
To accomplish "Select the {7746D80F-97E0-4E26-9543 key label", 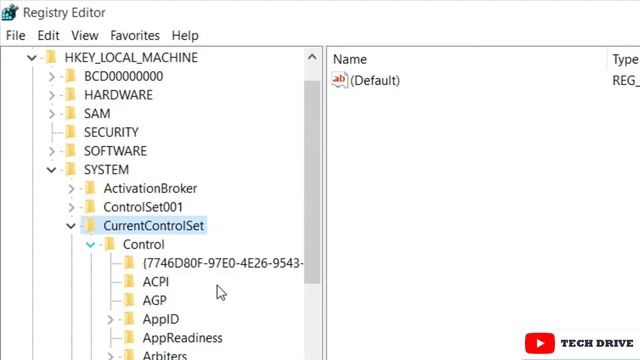I will [223, 263].
